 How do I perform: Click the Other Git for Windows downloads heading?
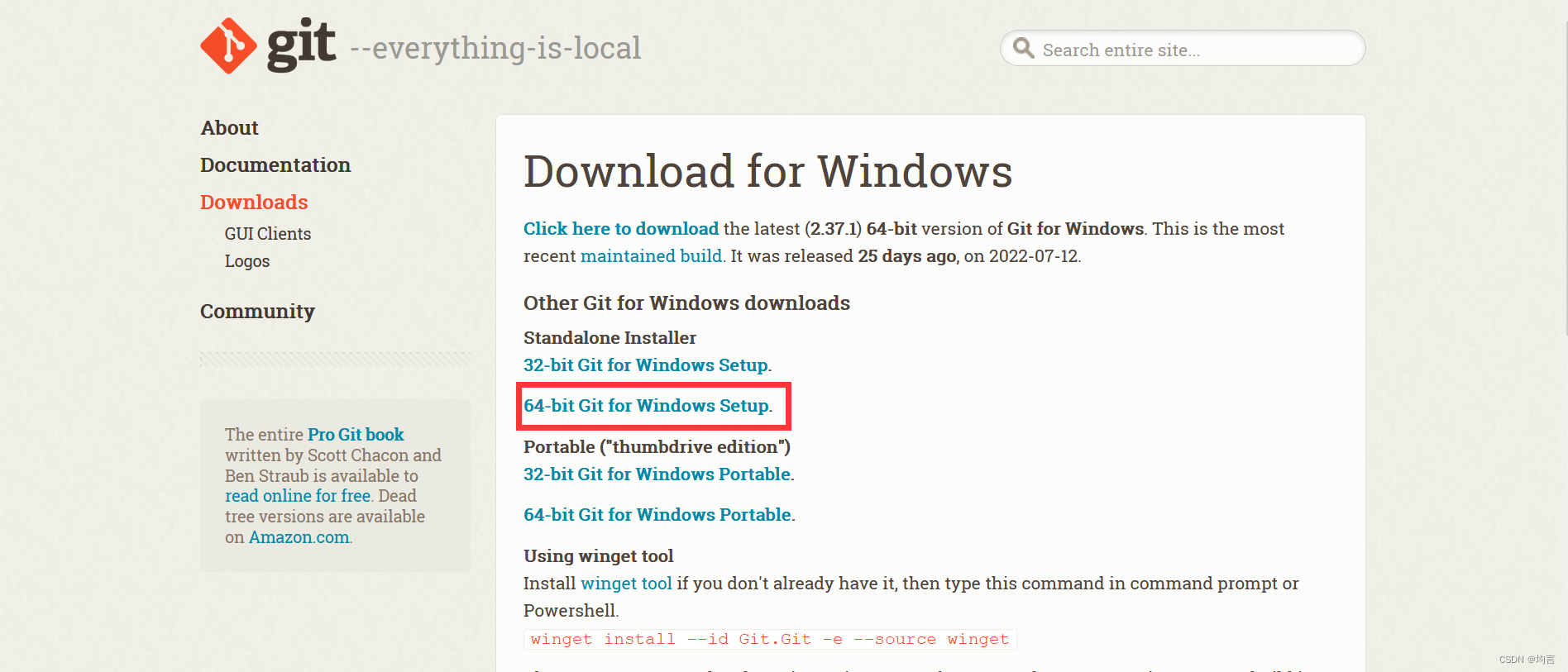point(686,303)
